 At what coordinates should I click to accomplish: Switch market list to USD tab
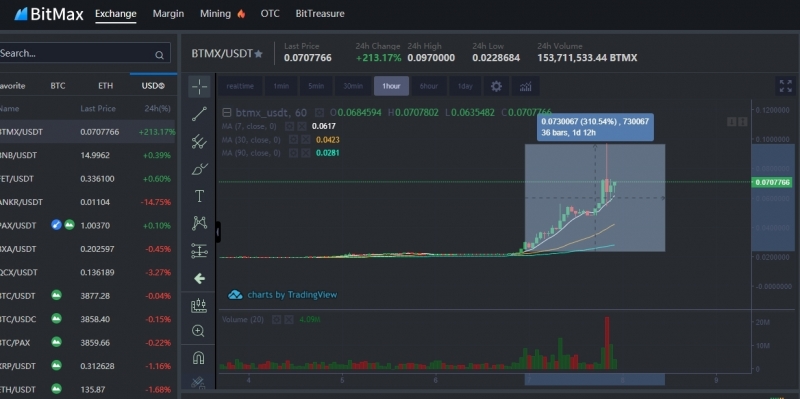153,86
